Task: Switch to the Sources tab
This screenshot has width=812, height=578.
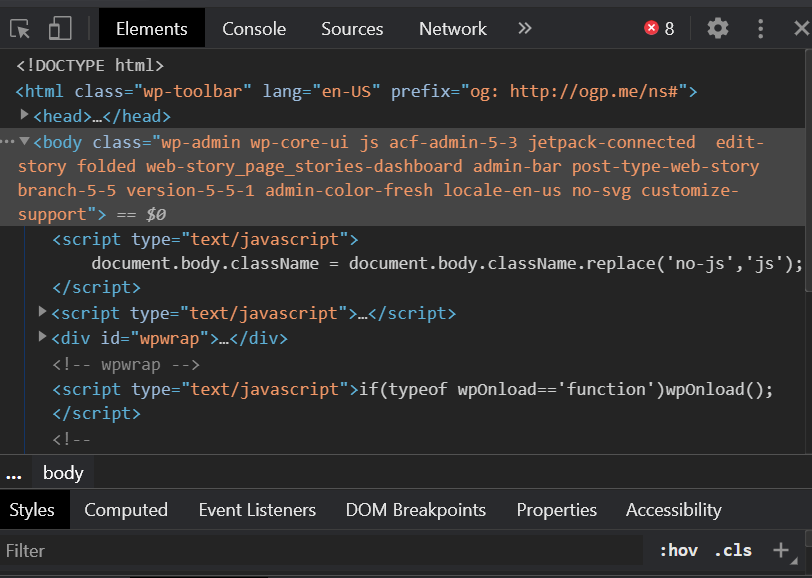Action: (x=352, y=28)
